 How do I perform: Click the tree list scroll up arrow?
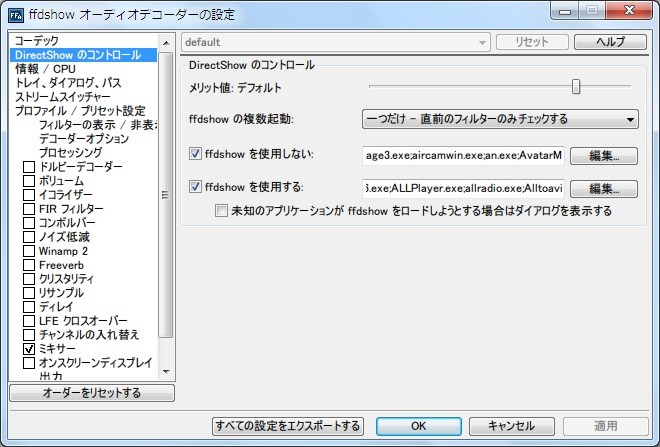click(x=166, y=43)
